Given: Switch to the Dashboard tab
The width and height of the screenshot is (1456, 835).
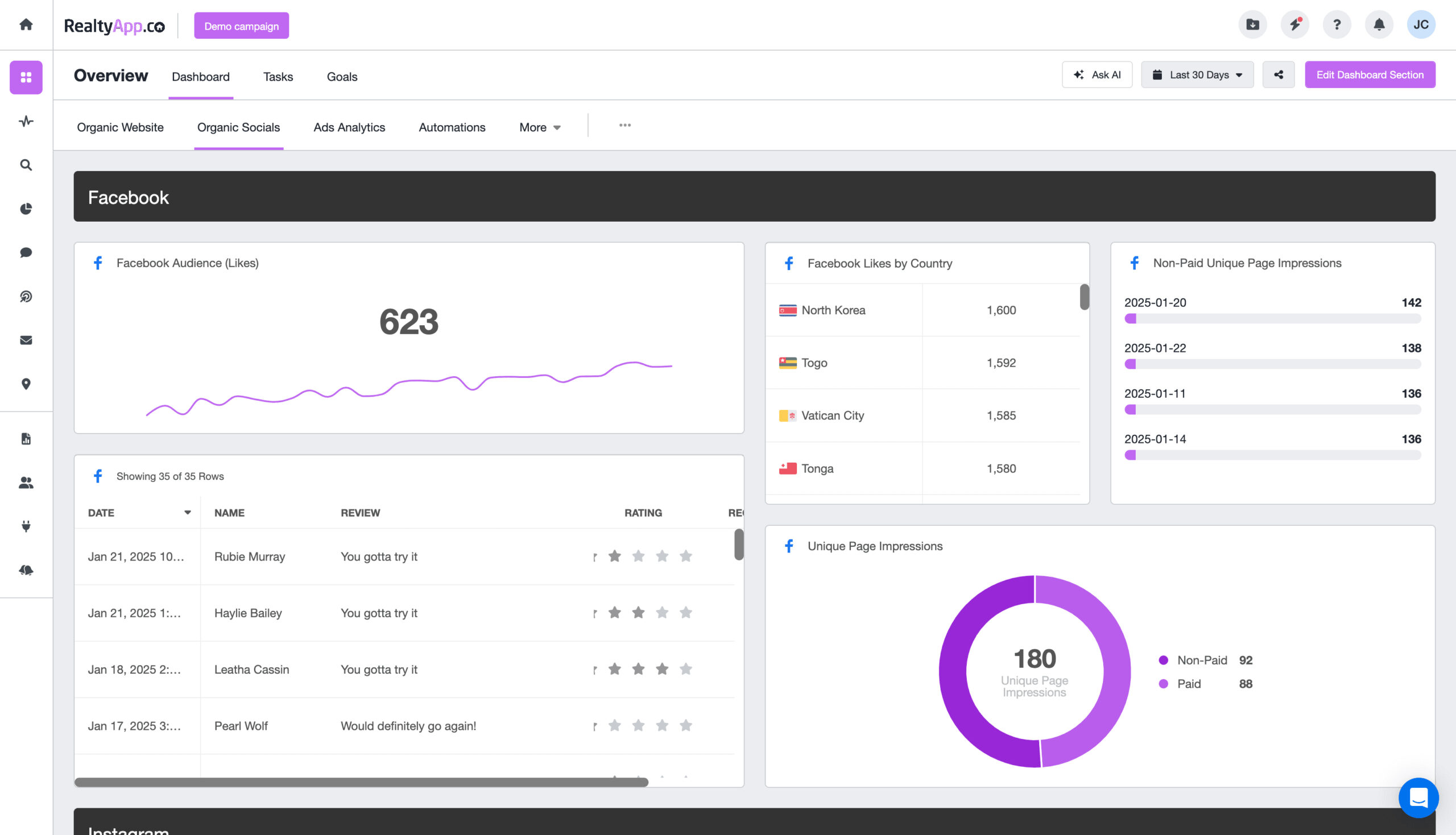Looking at the screenshot, I should click(201, 77).
